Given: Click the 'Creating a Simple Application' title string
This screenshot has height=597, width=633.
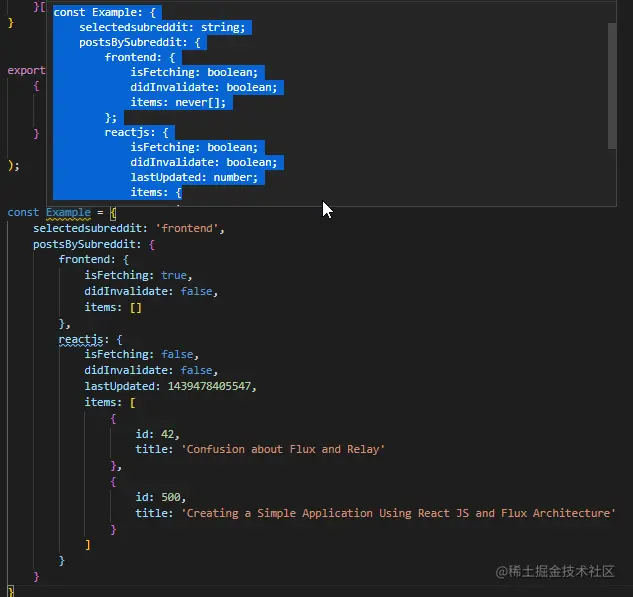Looking at the screenshot, I should [x=398, y=513].
